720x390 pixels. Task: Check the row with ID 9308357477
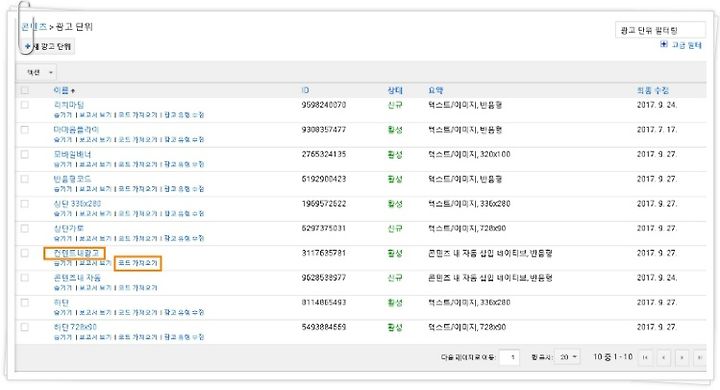25,130
